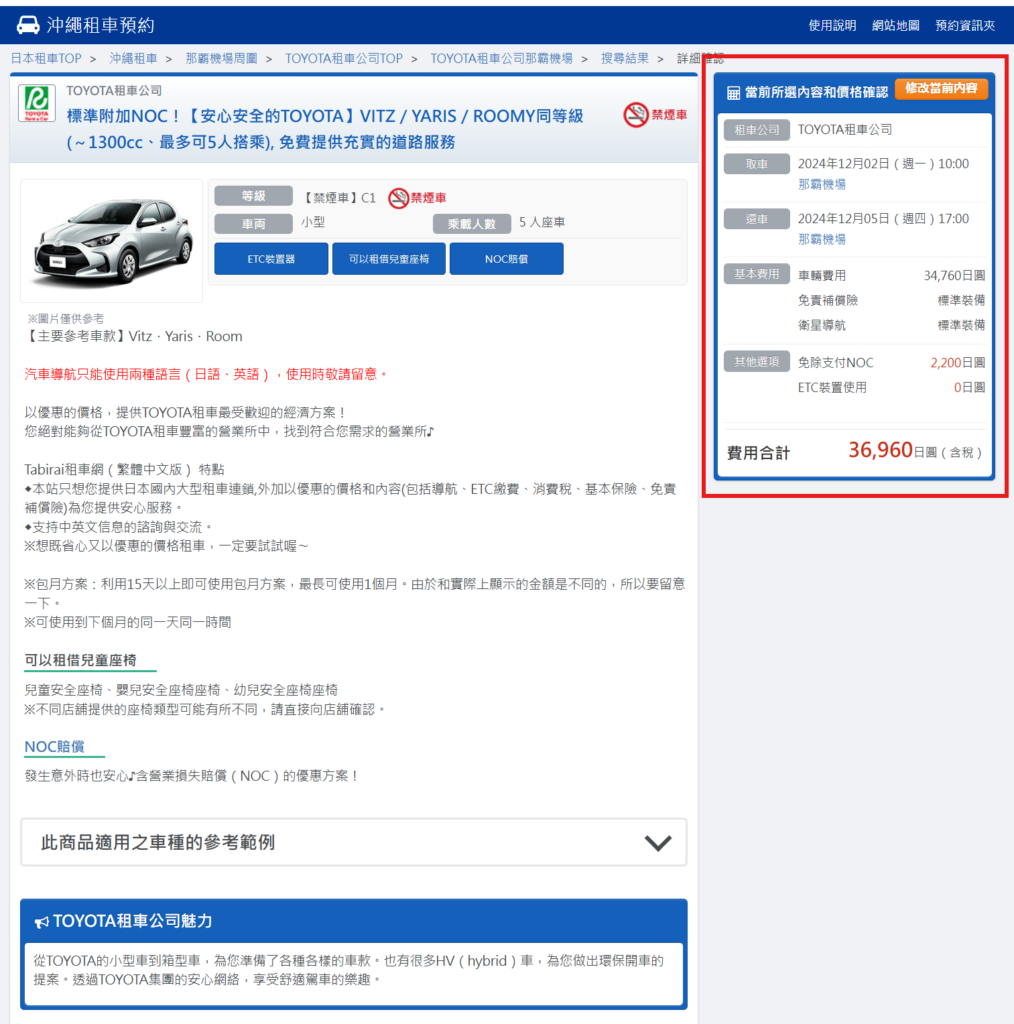Image resolution: width=1014 pixels, height=1024 pixels.
Task: Go to 那霸機場周圍 breadcrumb
Action: click(221, 58)
